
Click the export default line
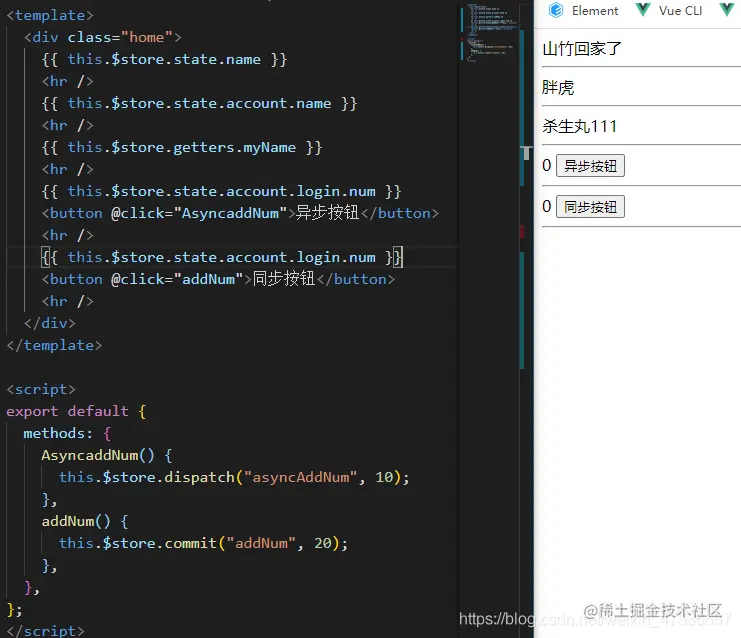tap(76, 411)
